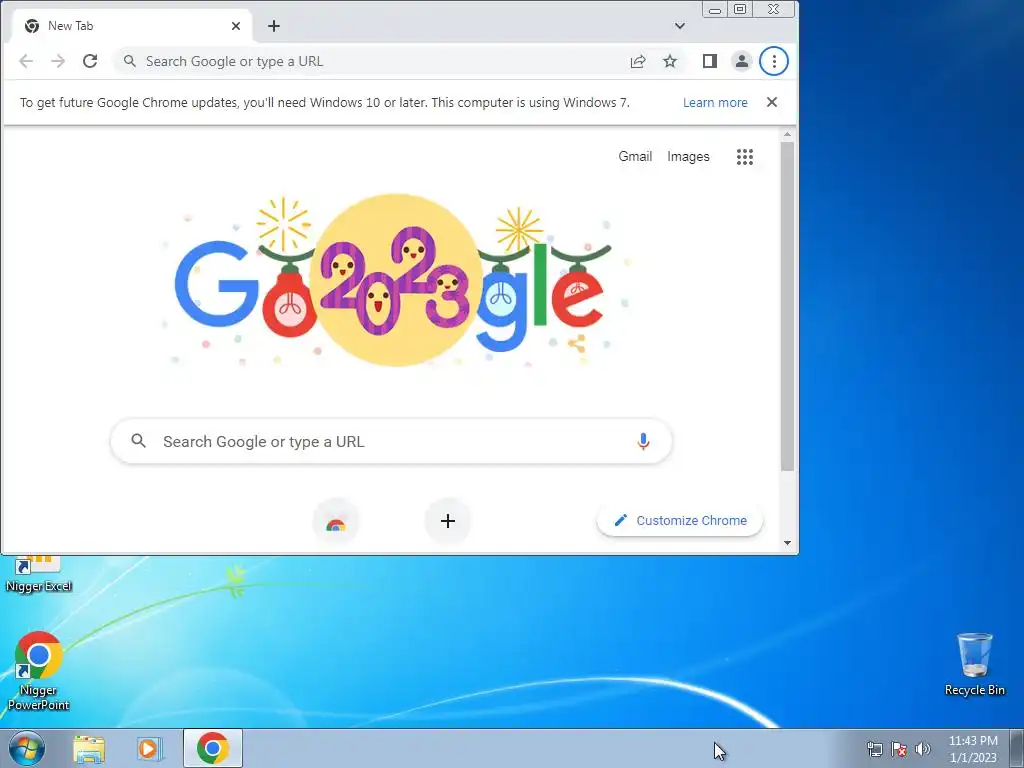Maximize the Chrome window
This screenshot has height=768, width=1024.
point(740,9)
